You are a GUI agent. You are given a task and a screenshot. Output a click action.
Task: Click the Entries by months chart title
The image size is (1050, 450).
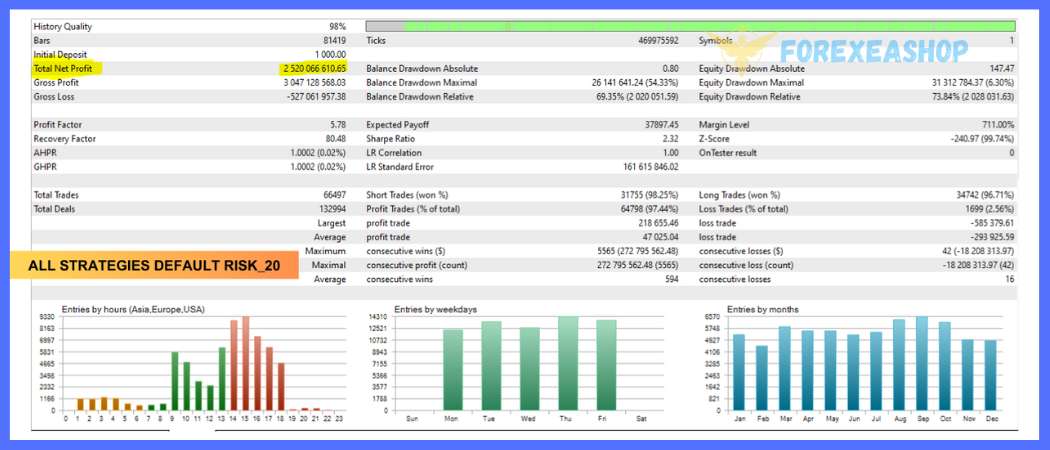point(763,310)
